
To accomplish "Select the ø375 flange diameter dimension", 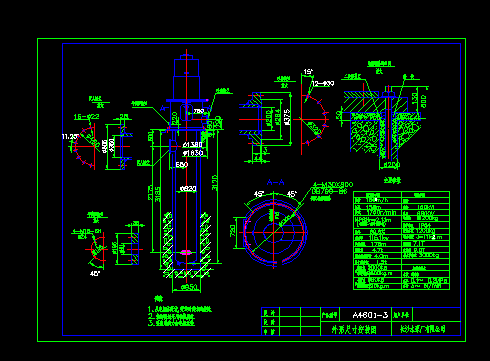I will pos(287,117).
